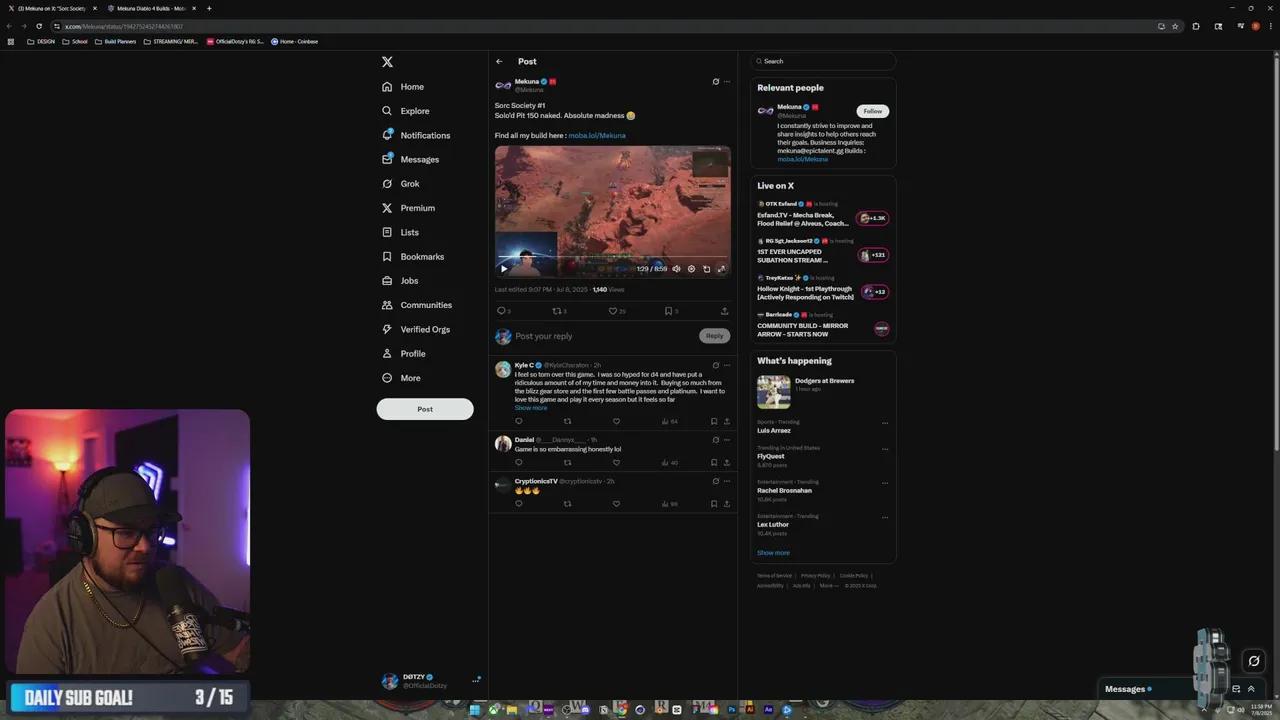Click the reply icon on Mekuna's post
This screenshot has width=1280, height=720.
coord(502,311)
